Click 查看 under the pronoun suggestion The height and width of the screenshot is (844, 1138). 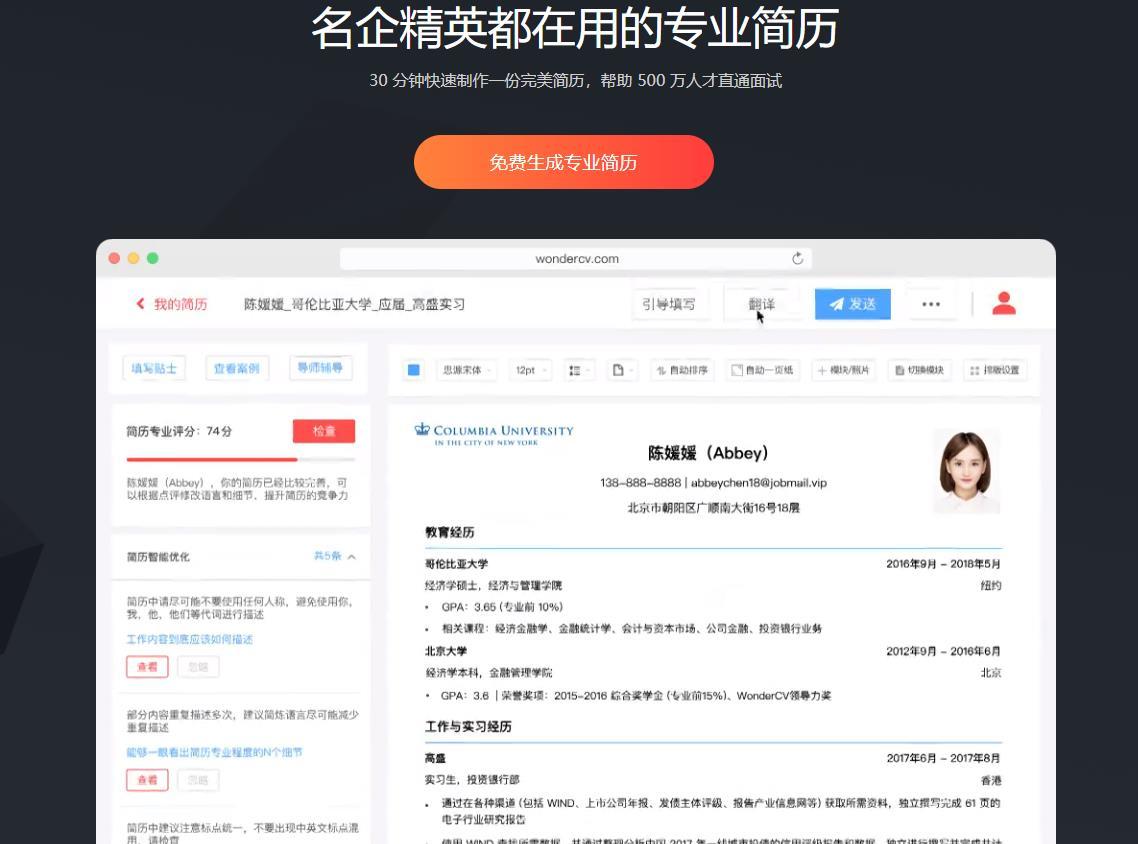[x=147, y=667]
